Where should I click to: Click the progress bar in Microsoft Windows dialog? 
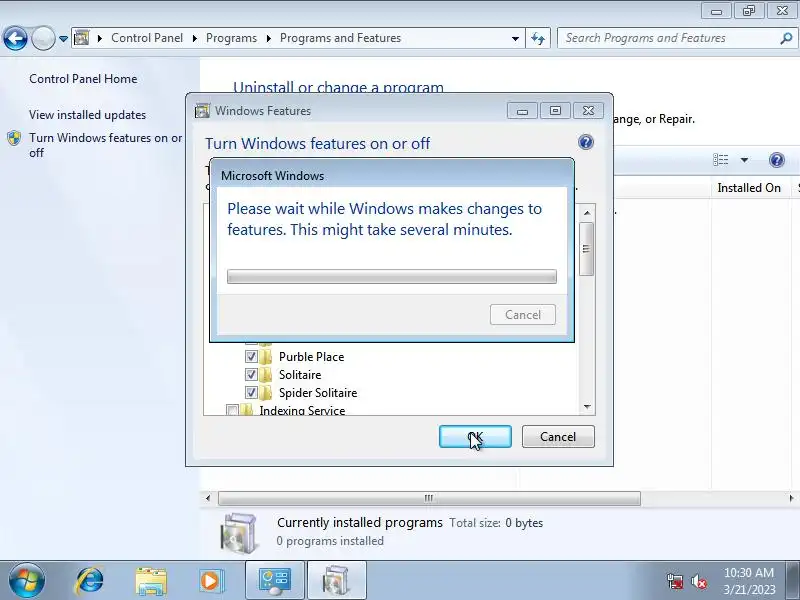point(391,277)
